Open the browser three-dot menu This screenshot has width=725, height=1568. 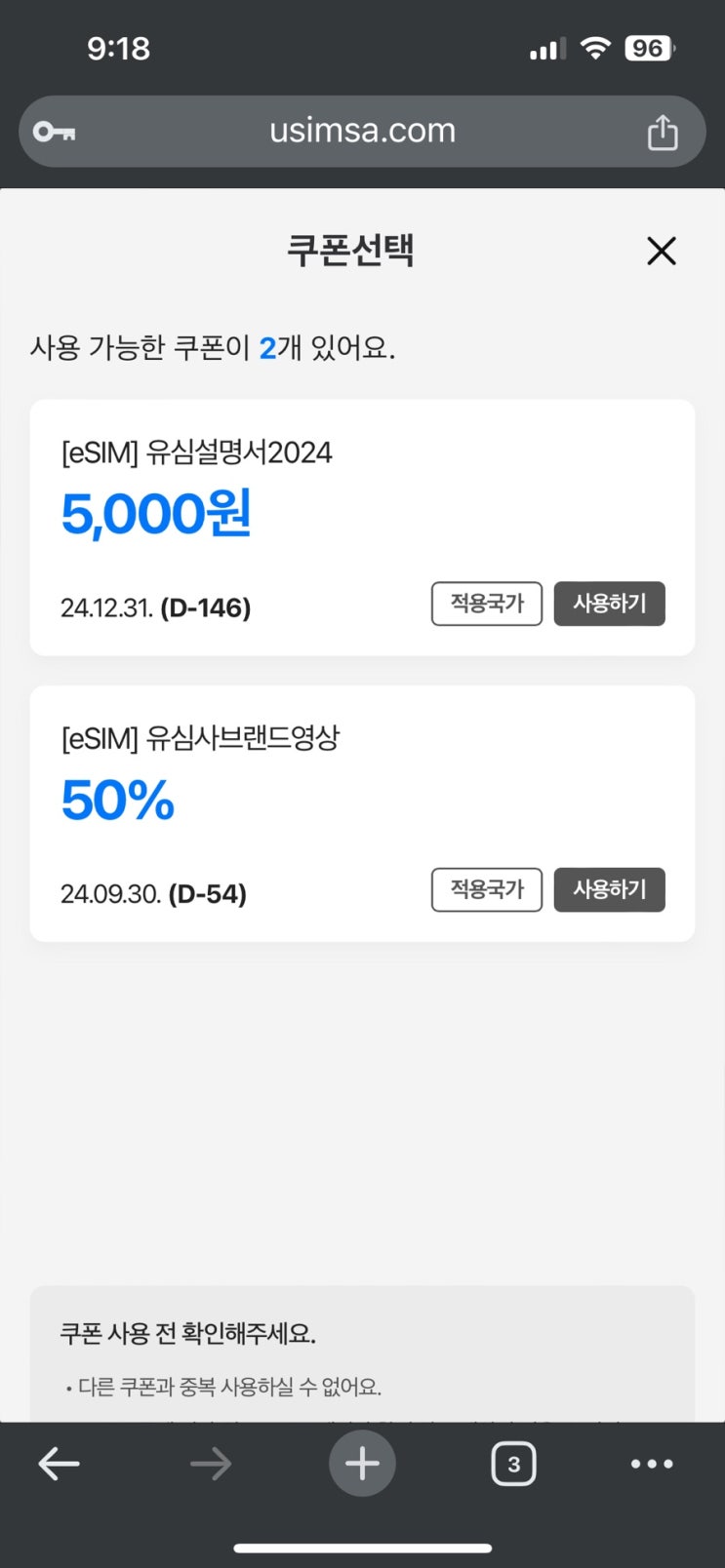[652, 1464]
